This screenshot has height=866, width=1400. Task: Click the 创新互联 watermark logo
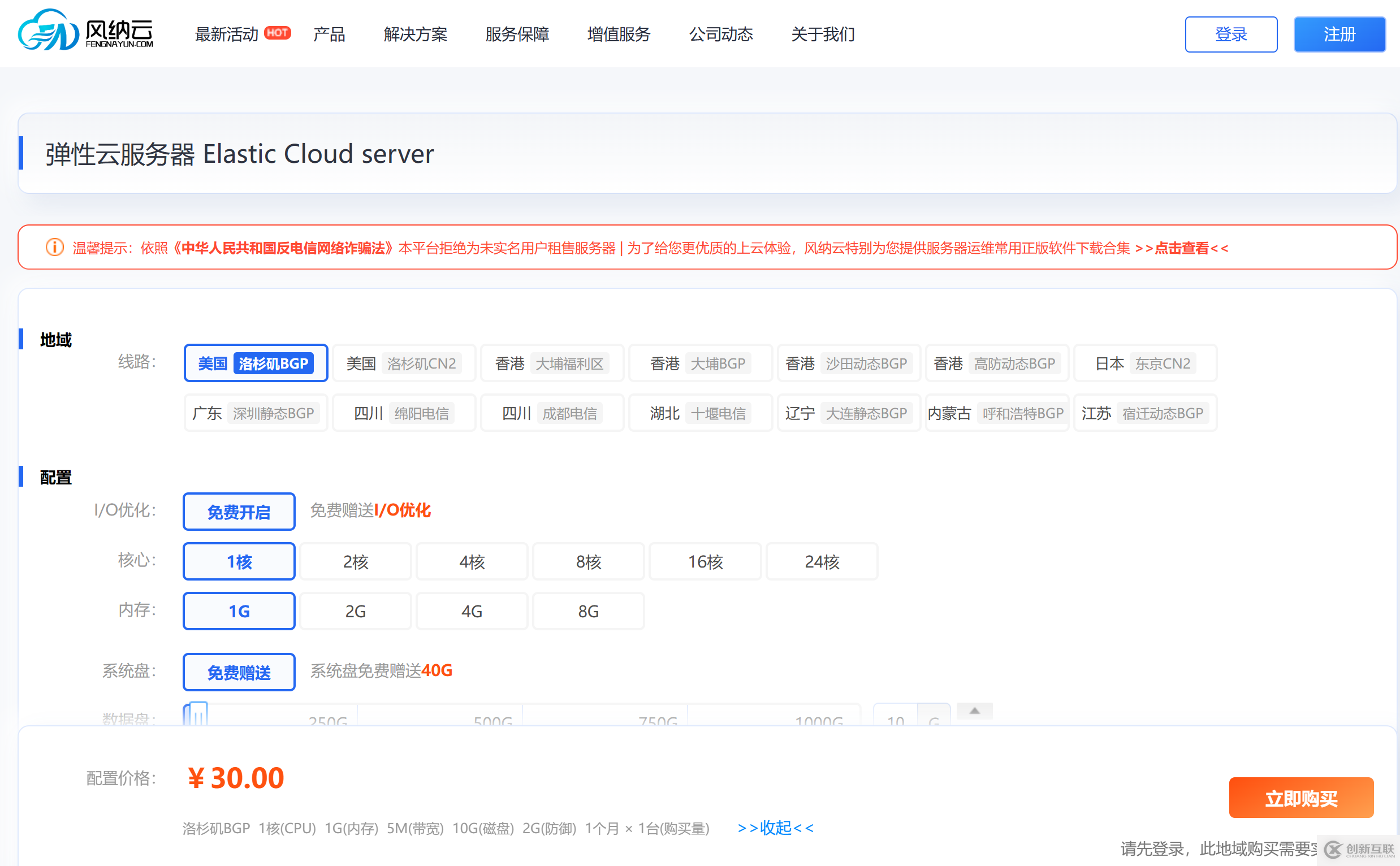pyautogui.click(x=1360, y=850)
